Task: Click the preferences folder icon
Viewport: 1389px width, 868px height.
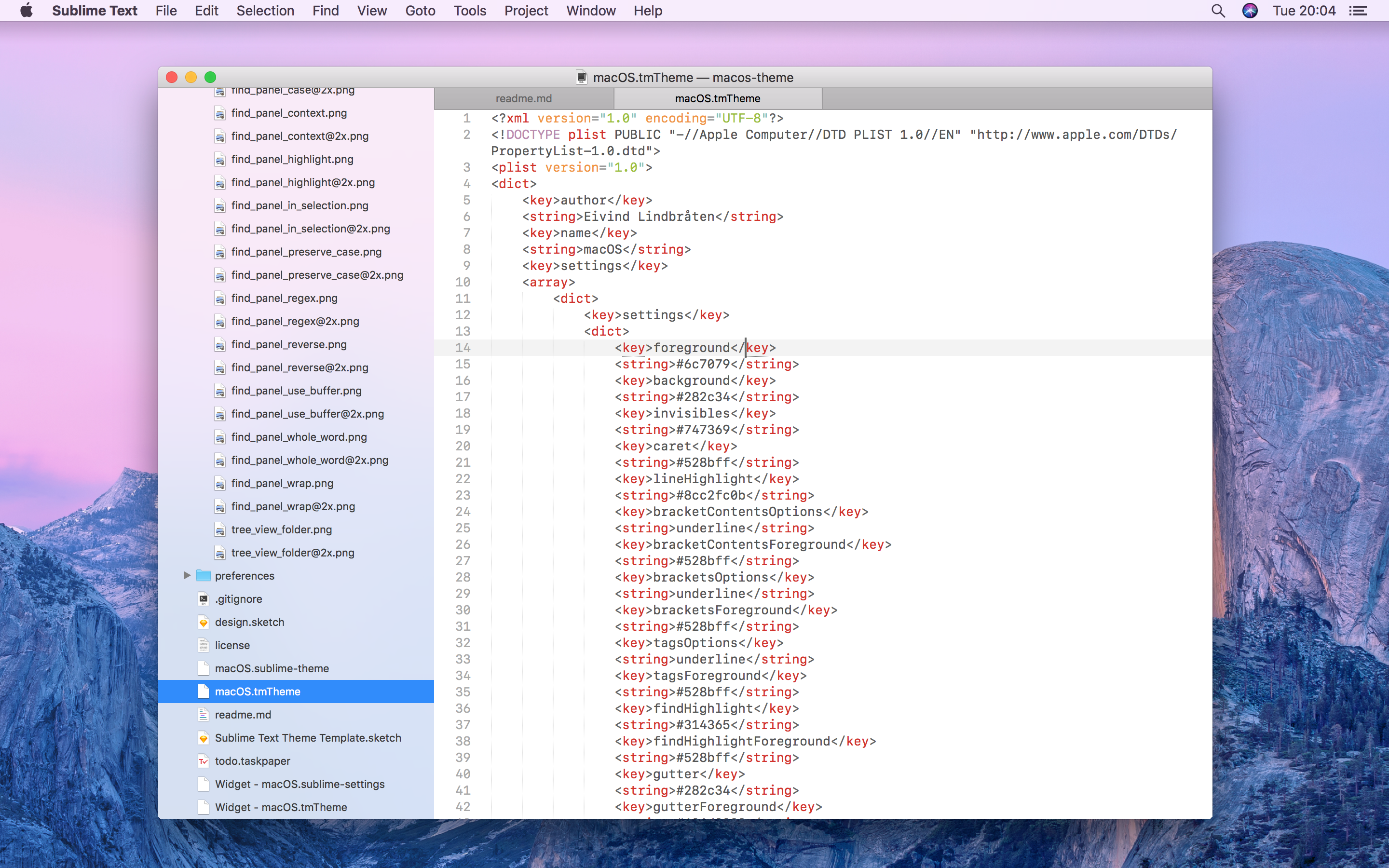Action: click(x=203, y=576)
